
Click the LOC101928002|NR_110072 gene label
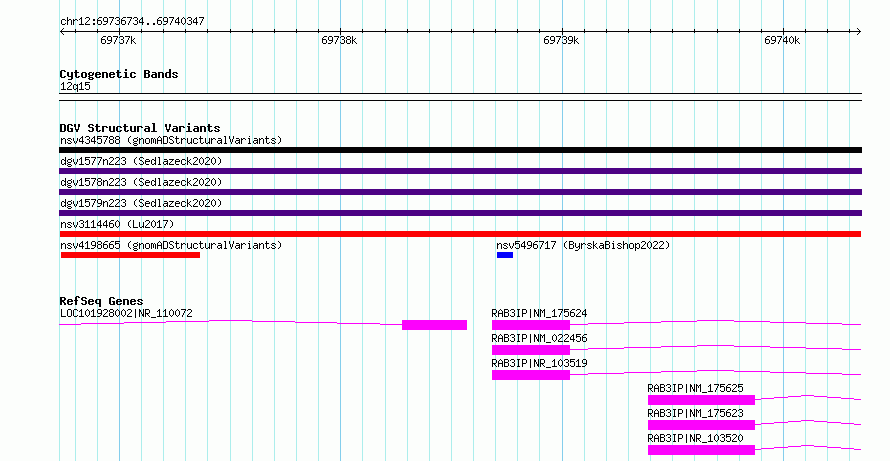pos(126,313)
